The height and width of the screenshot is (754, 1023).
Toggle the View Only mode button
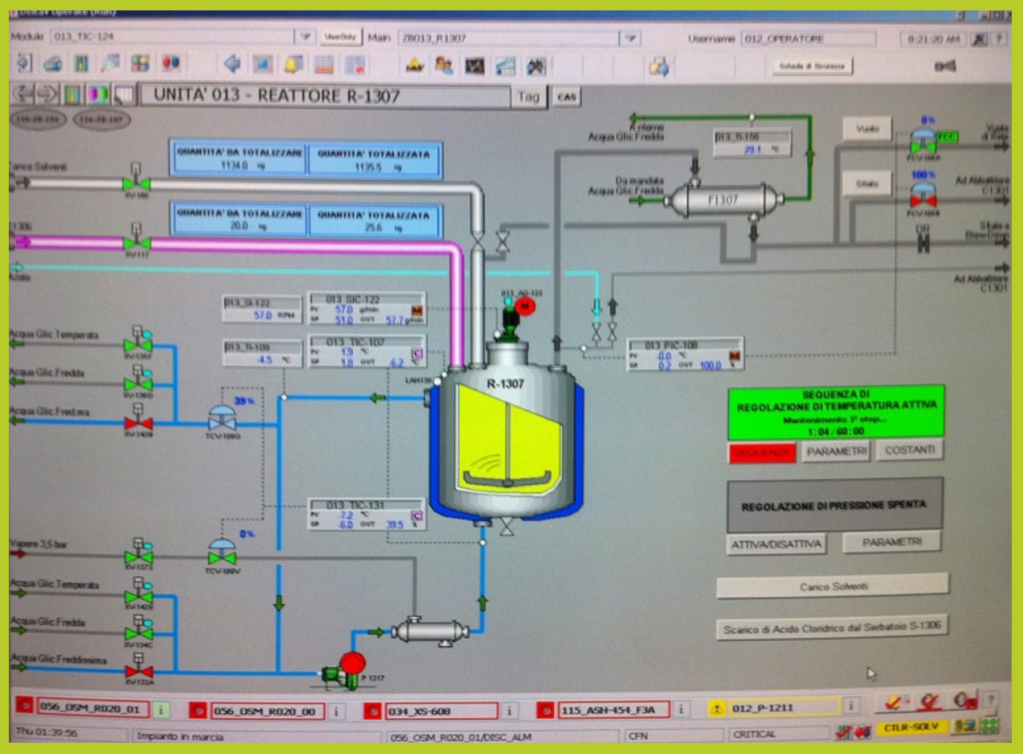(x=340, y=37)
